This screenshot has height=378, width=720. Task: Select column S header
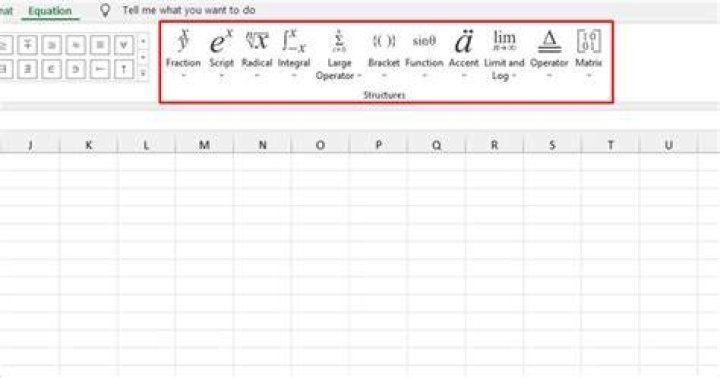tap(552, 145)
